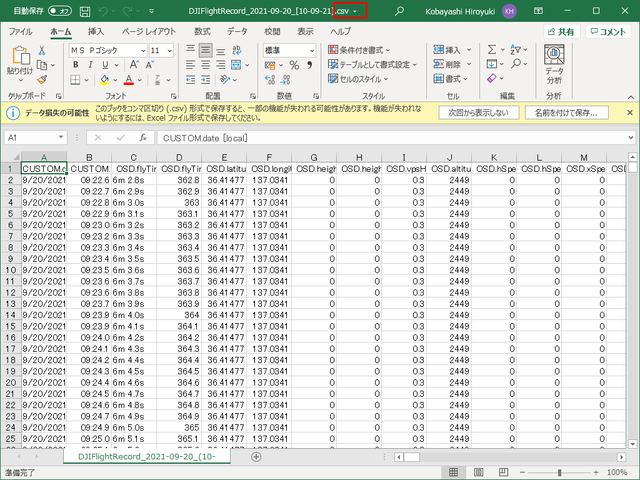
Task: Switch to the Formulas tab
Action: [202, 31]
